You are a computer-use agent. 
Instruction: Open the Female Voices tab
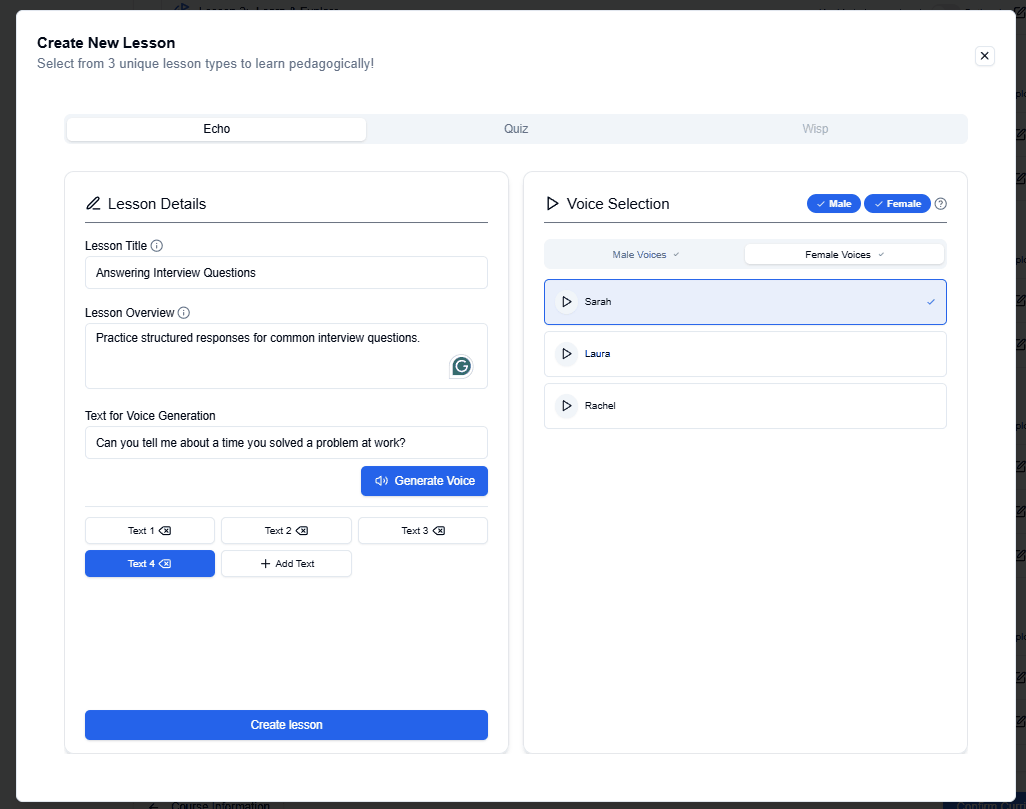click(844, 255)
